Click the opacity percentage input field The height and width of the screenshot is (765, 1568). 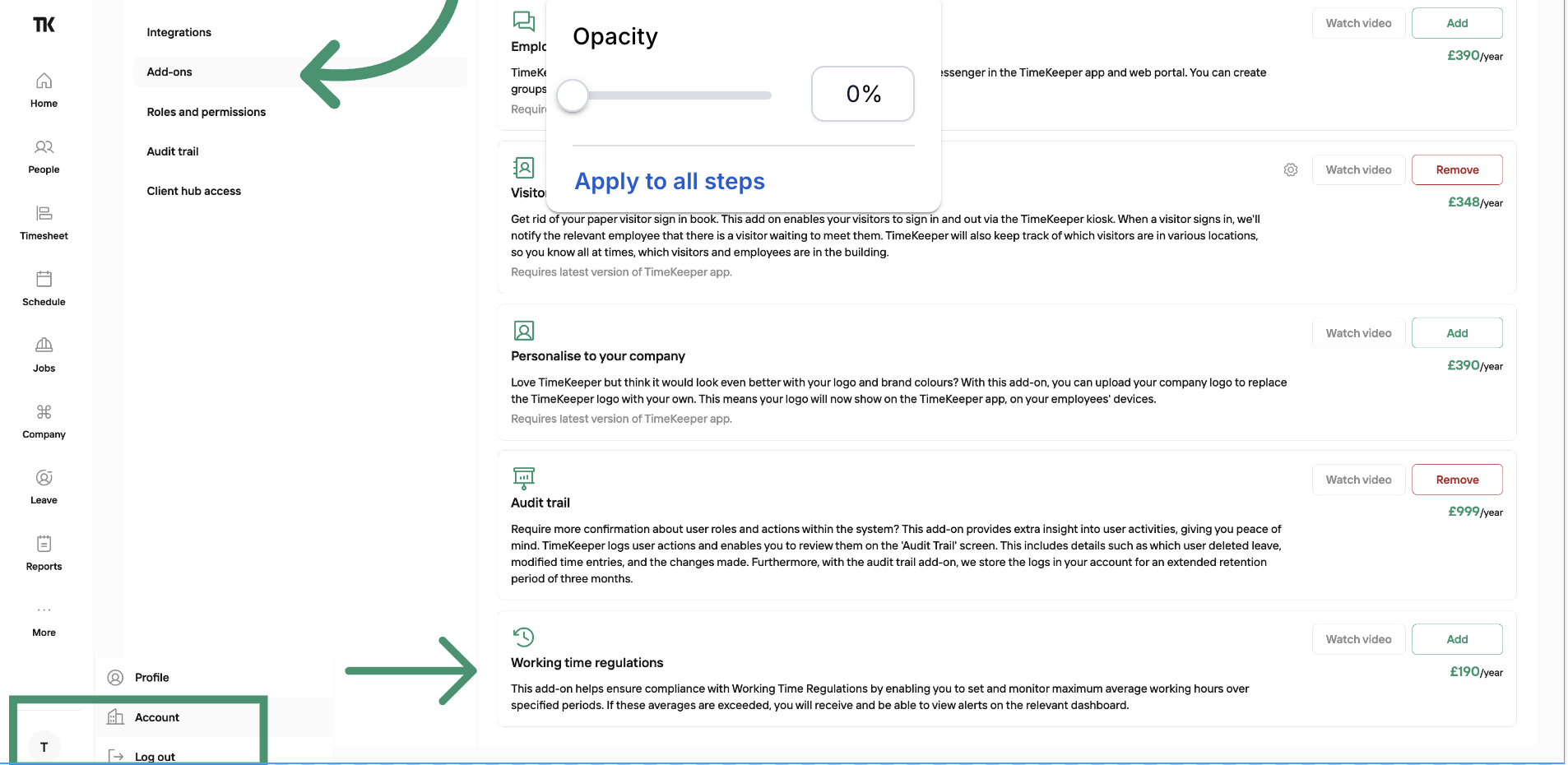tap(863, 94)
